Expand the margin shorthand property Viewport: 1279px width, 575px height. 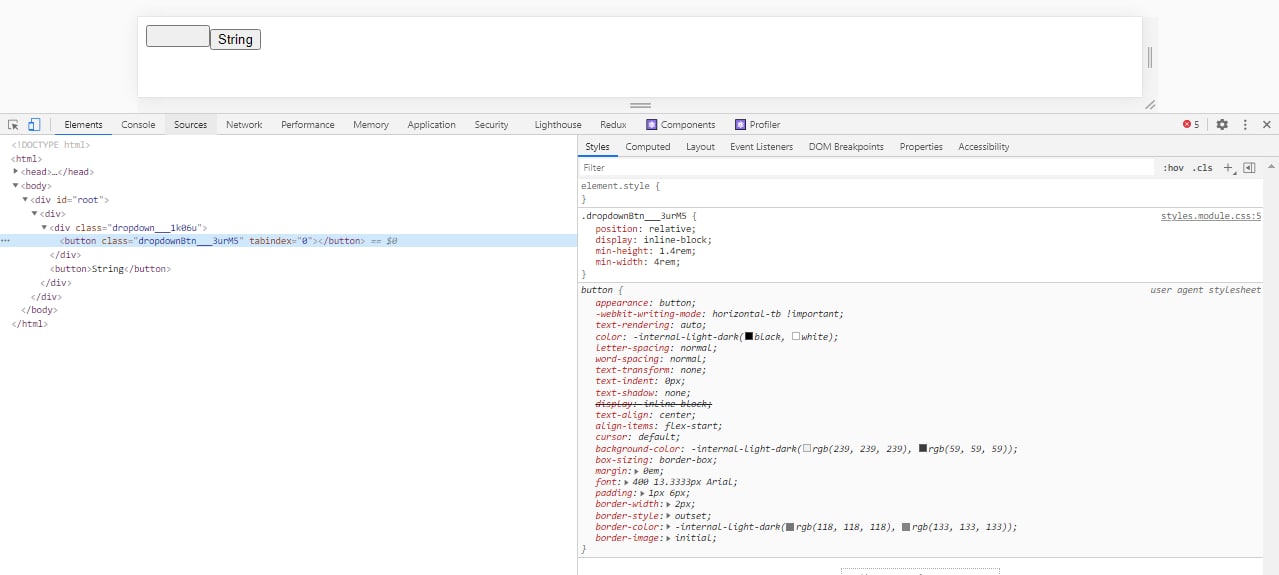(637, 471)
